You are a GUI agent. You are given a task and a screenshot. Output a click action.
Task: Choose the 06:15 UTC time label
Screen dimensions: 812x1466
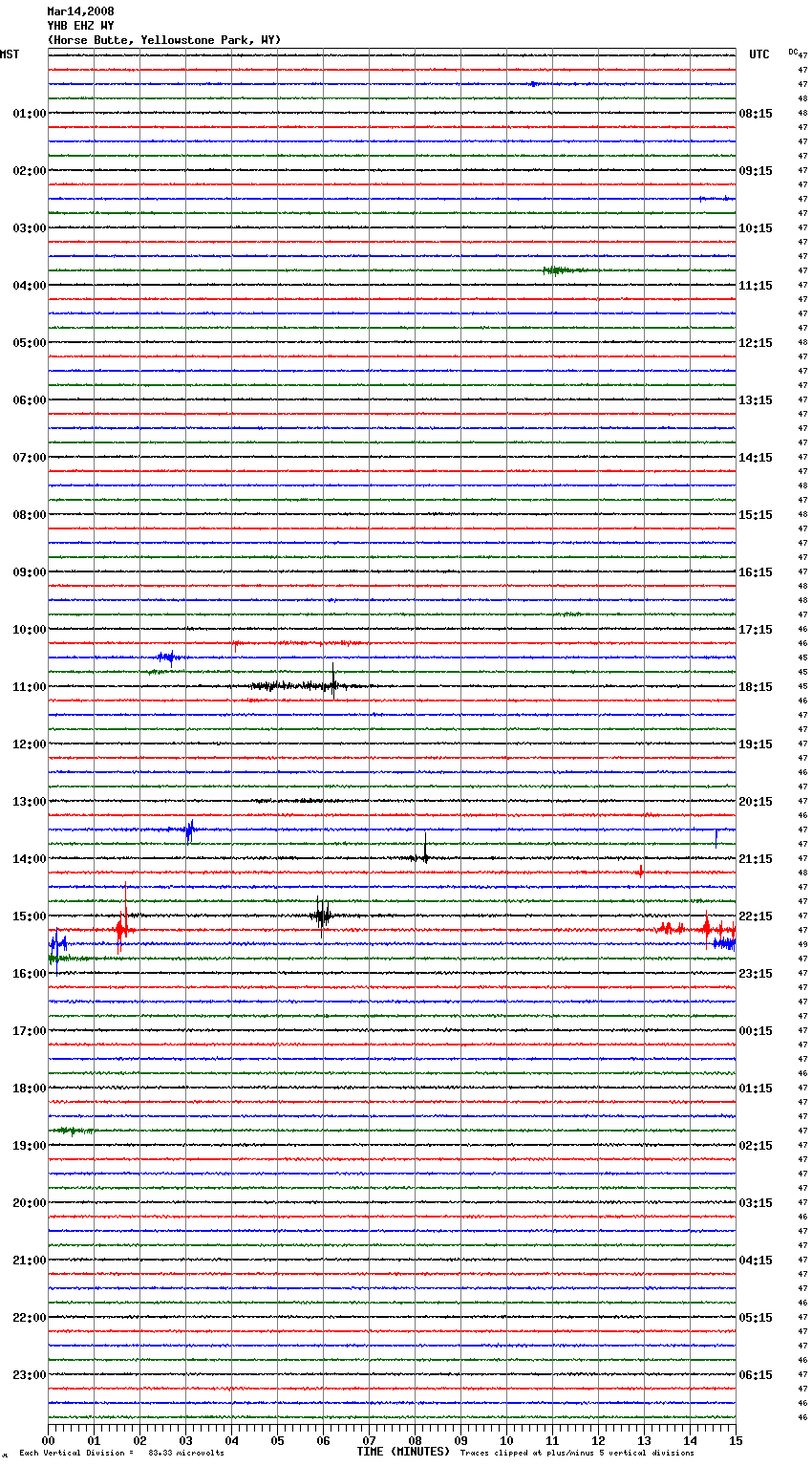point(756,1375)
